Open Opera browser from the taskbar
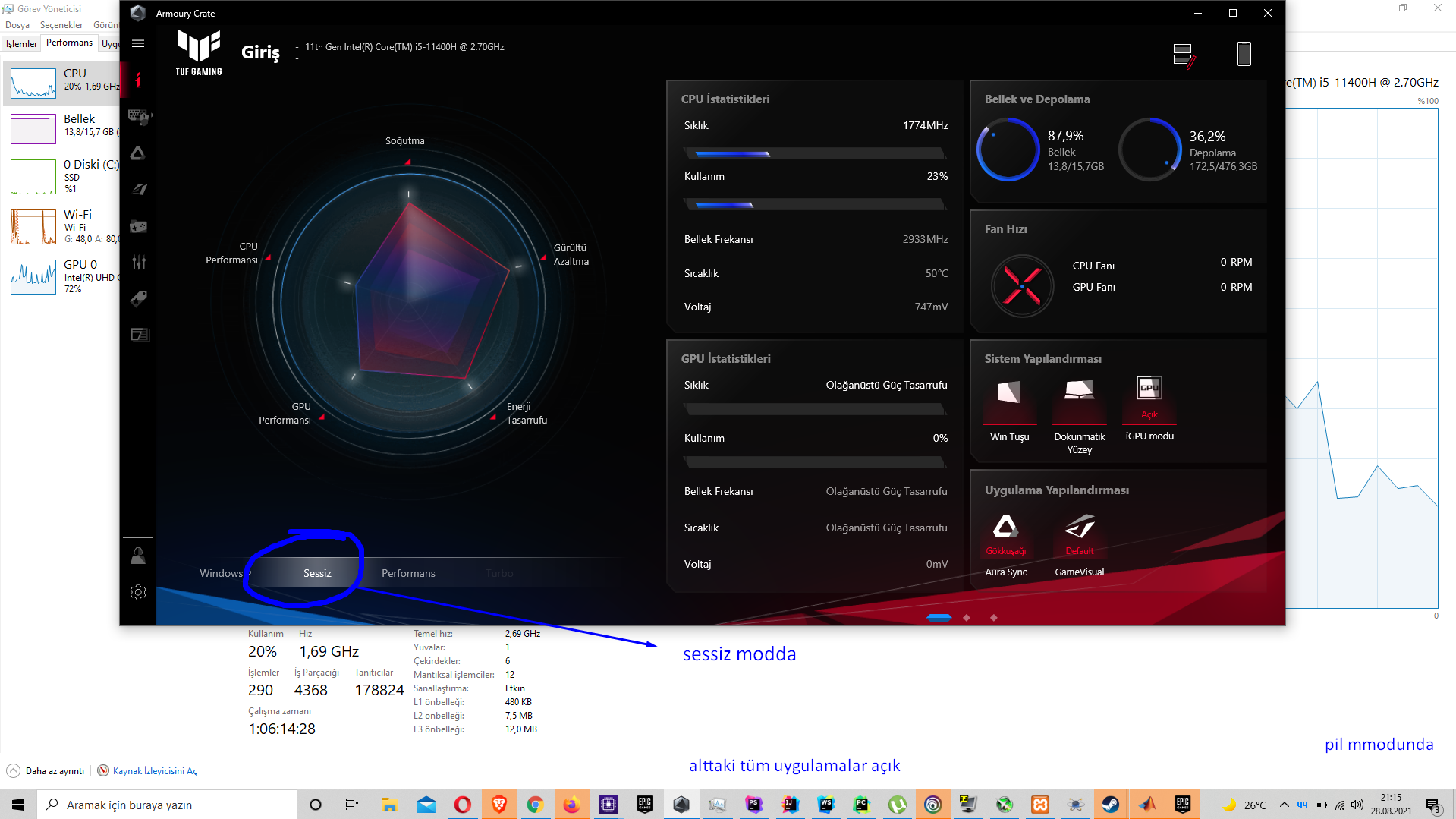1456x819 pixels. (462, 805)
